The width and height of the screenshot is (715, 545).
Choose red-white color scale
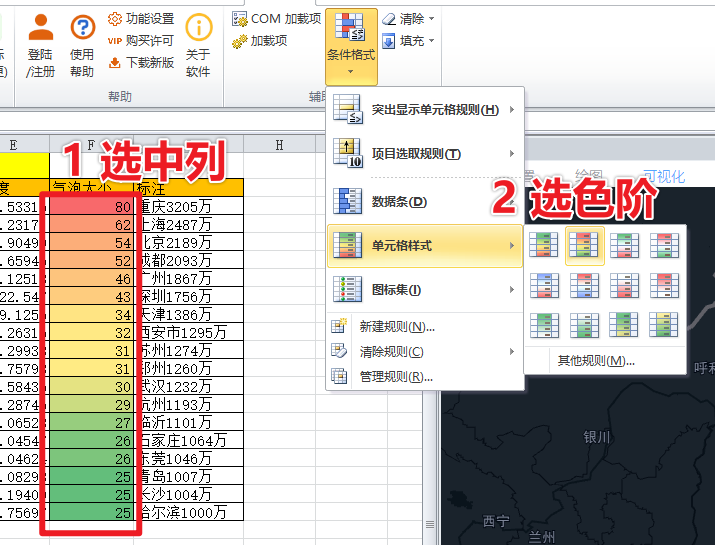(x=664, y=285)
